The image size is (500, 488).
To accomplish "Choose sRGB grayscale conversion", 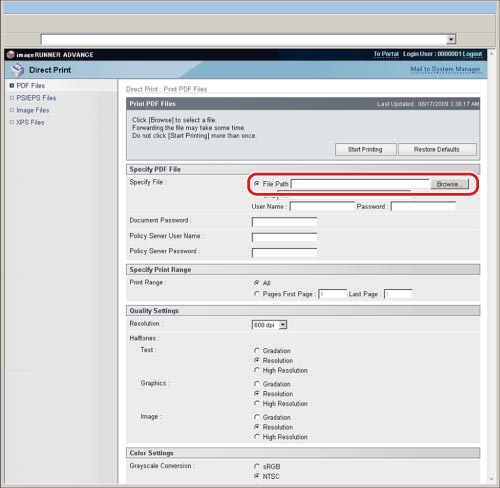I will pyautogui.click(x=257, y=466).
